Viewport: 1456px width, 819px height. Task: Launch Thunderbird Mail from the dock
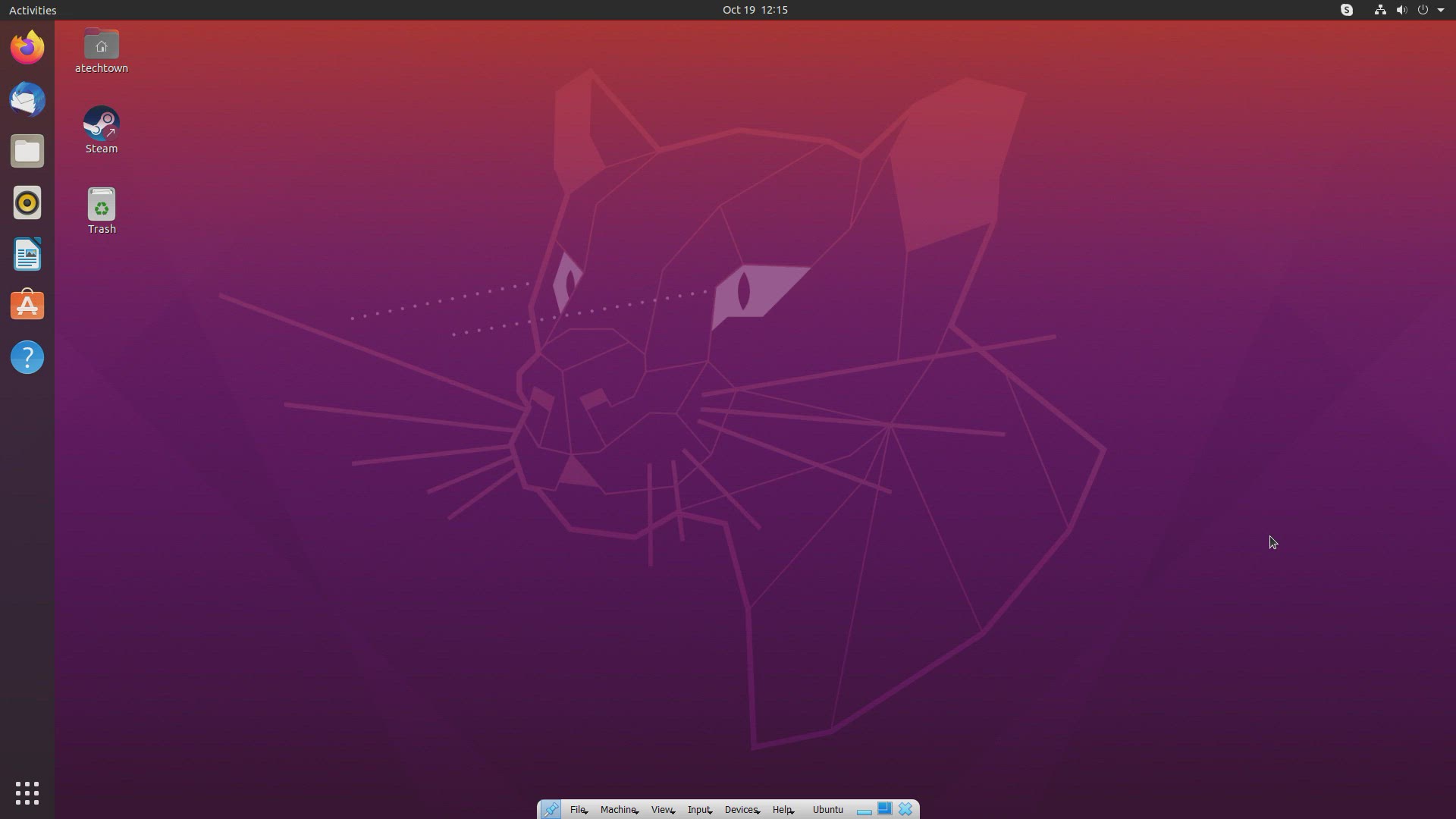click(x=27, y=99)
